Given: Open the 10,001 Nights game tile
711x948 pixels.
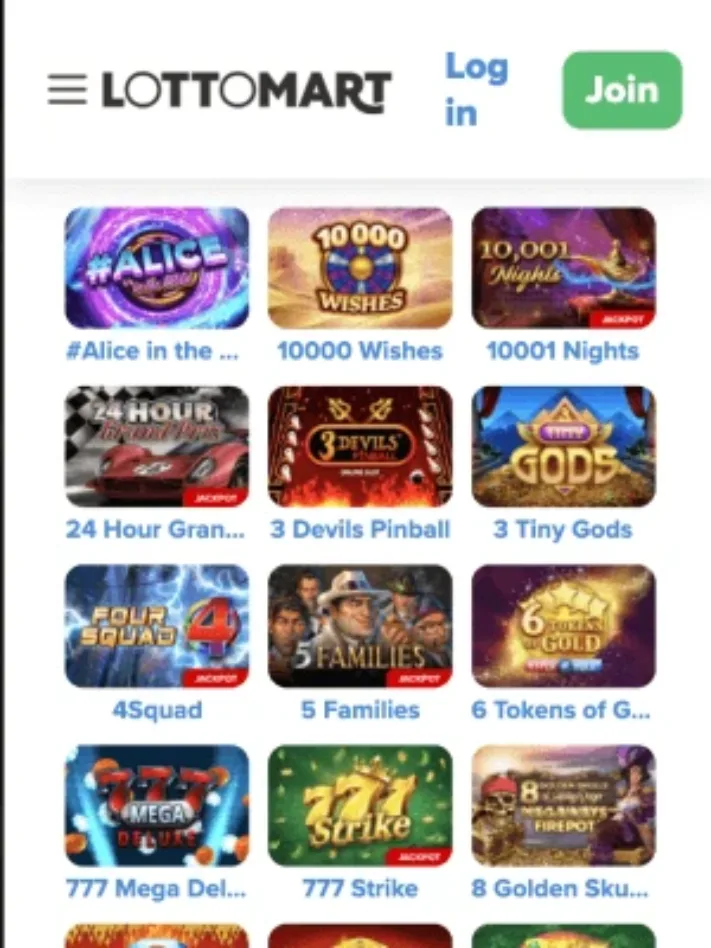Looking at the screenshot, I should 563,268.
